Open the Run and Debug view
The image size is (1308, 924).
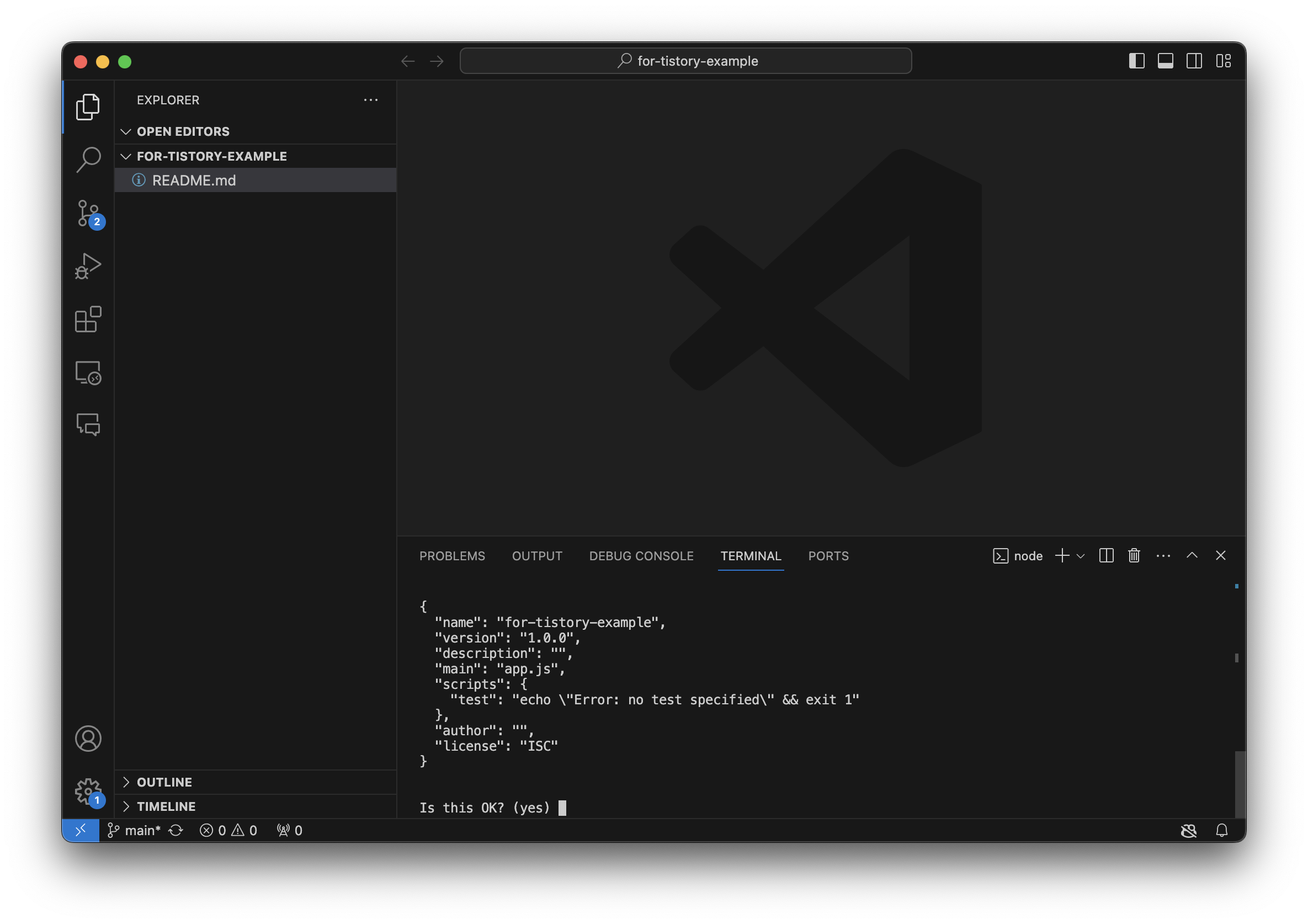(x=88, y=266)
